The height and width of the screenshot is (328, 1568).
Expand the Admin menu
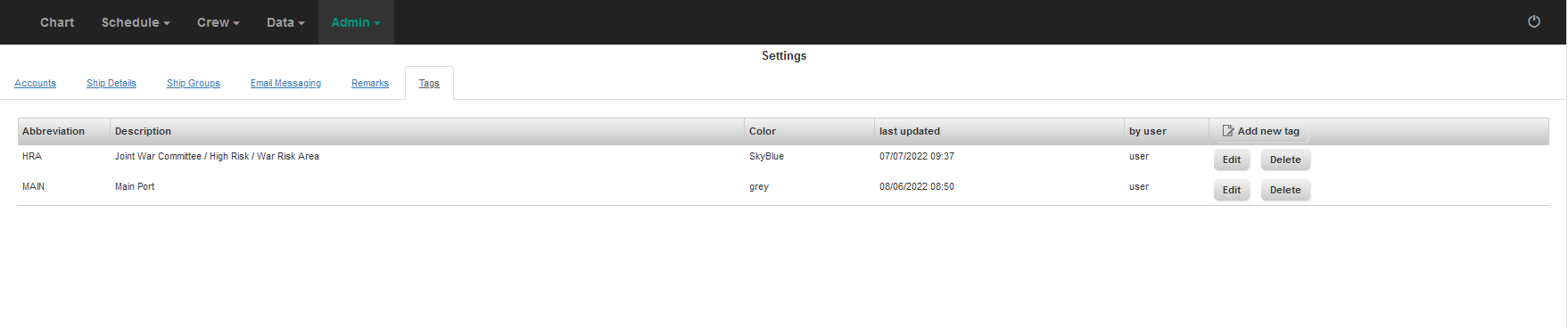tap(356, 22)
